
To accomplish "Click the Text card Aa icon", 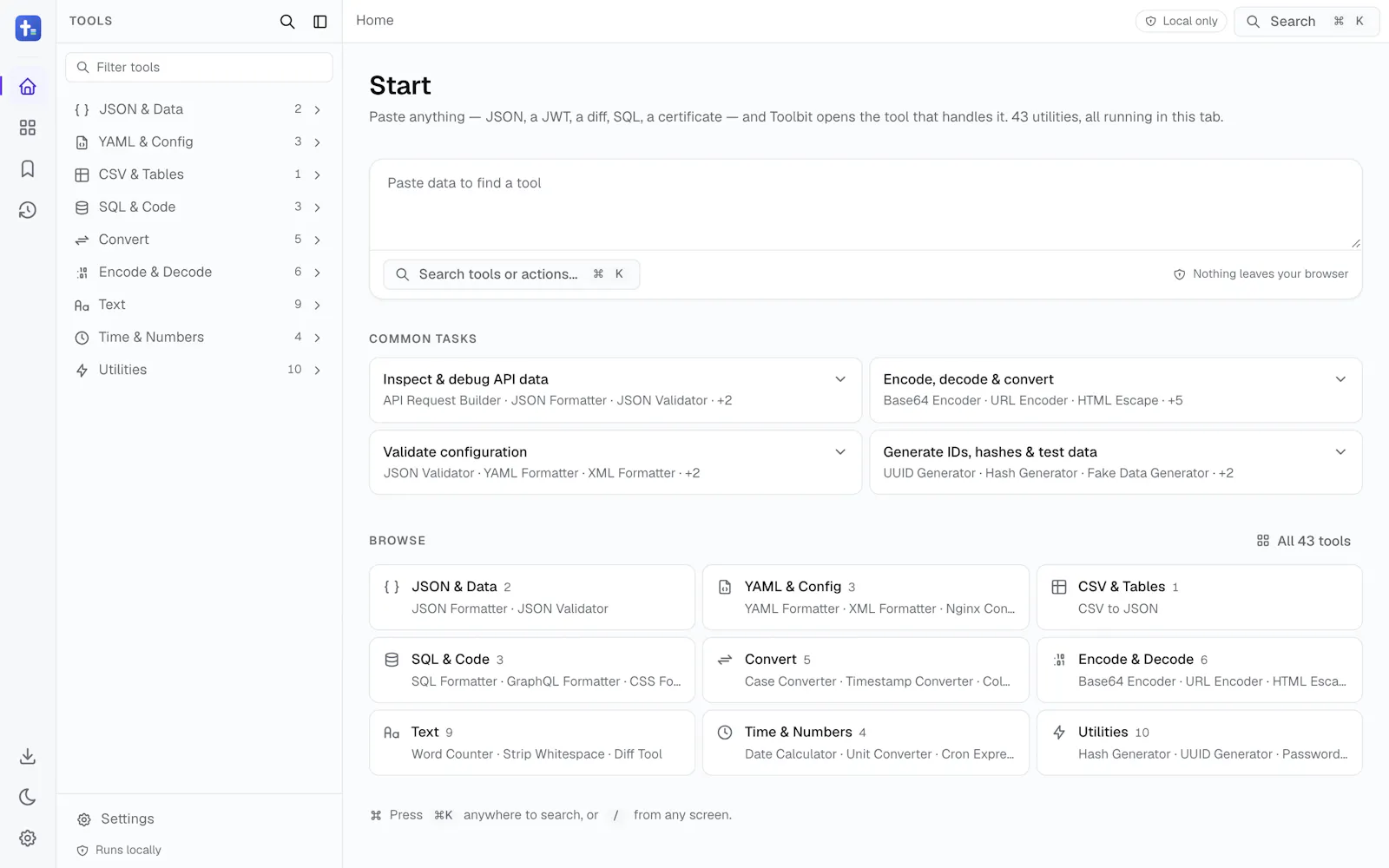I will coord(392,733).
